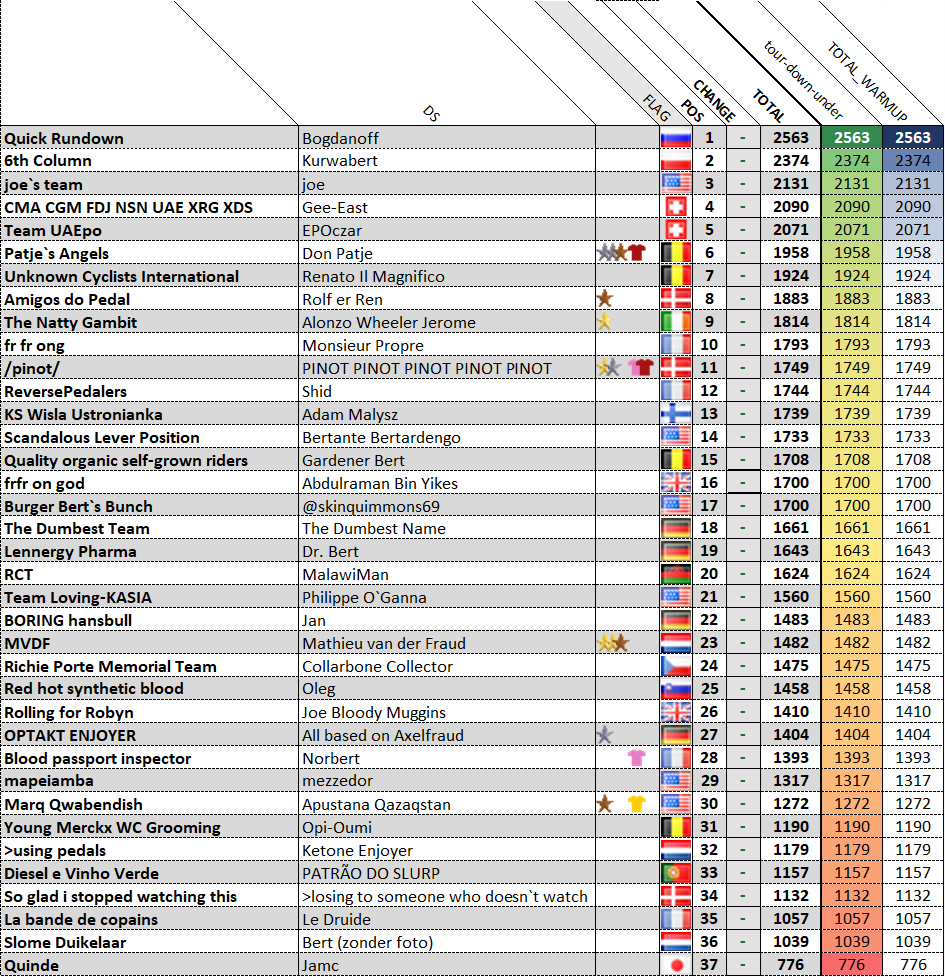Click the Swiss flag beside Gee-East
945x977 pixels.
click(676, 207)
